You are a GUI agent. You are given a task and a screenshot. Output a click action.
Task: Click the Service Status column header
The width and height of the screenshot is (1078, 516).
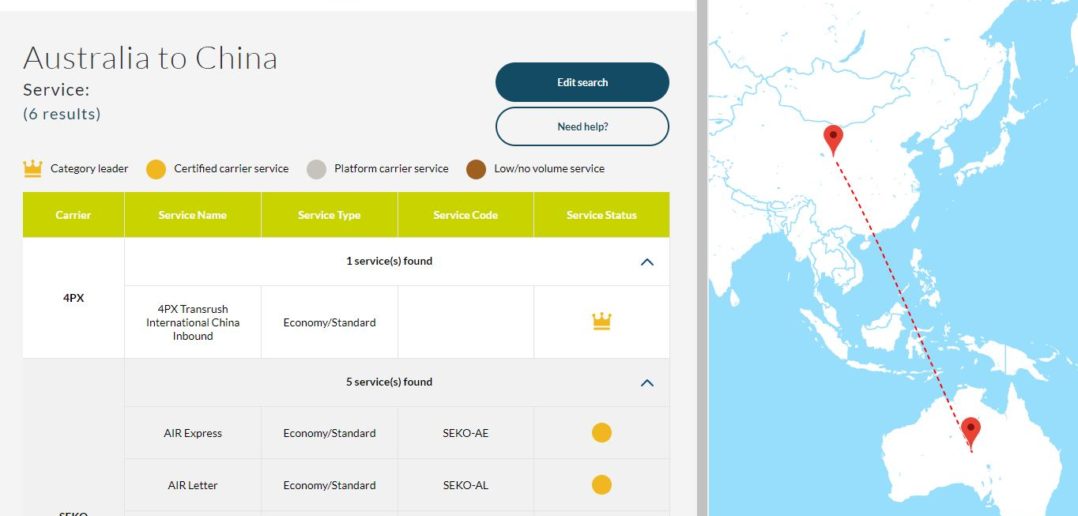tap(601, 215)
